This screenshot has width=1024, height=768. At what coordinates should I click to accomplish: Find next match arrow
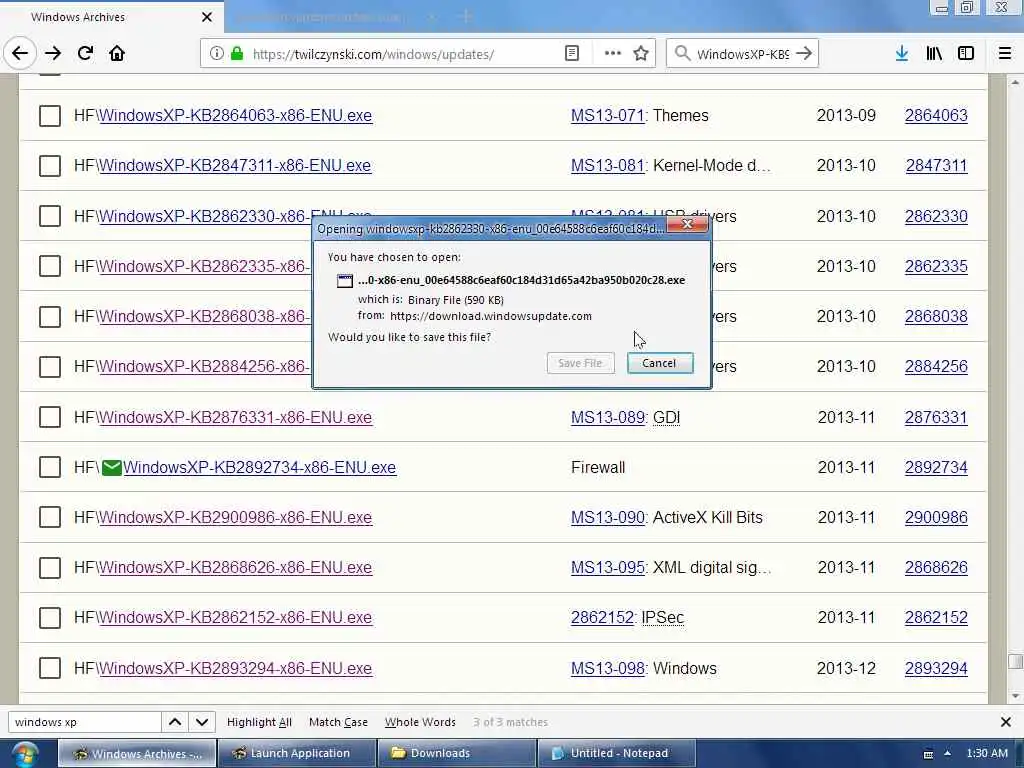(202, 722)
